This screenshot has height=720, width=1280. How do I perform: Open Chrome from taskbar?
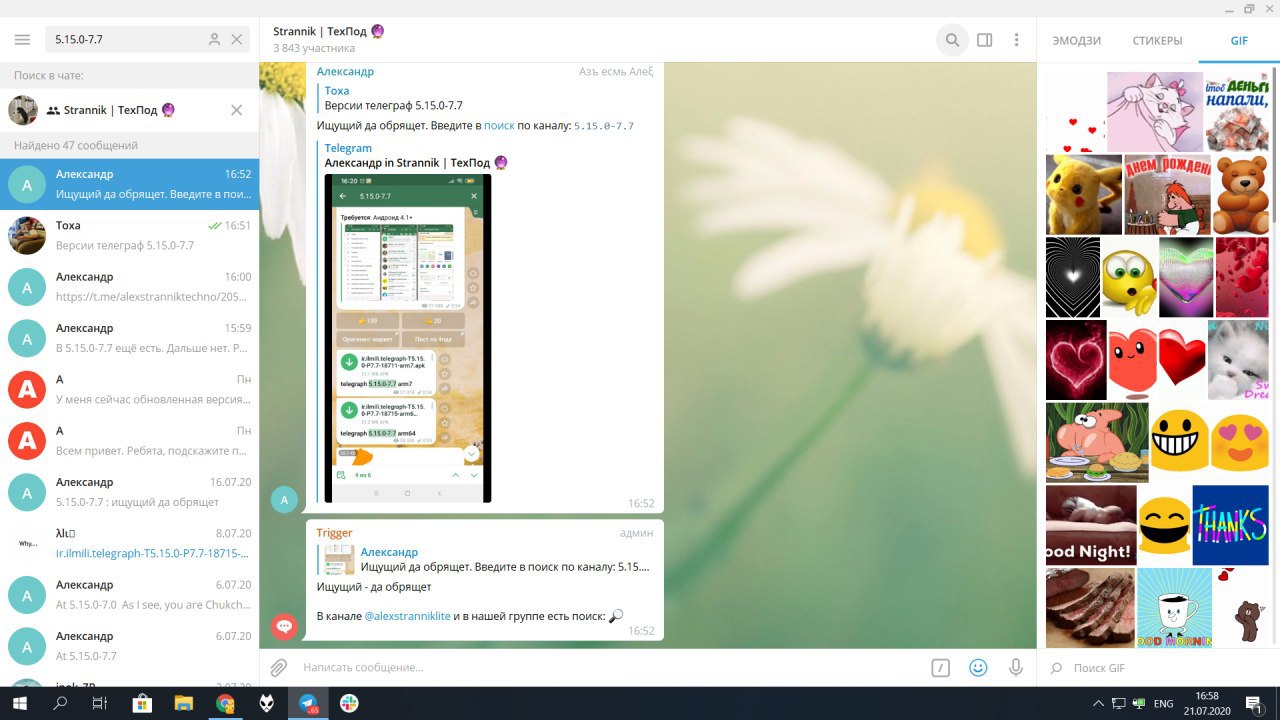(225, 704)
